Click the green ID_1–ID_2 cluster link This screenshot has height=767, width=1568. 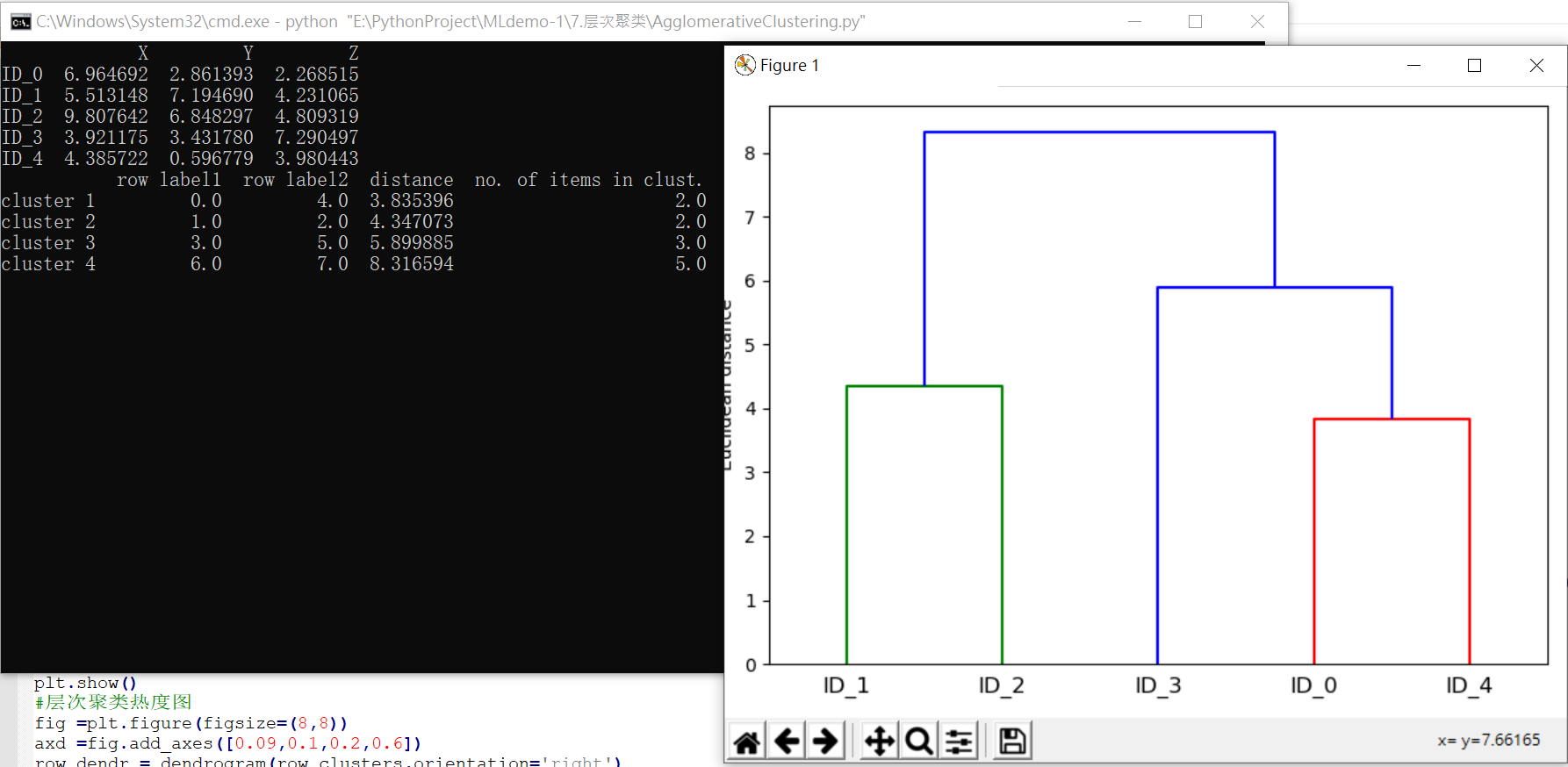click(x=924, y=386)
